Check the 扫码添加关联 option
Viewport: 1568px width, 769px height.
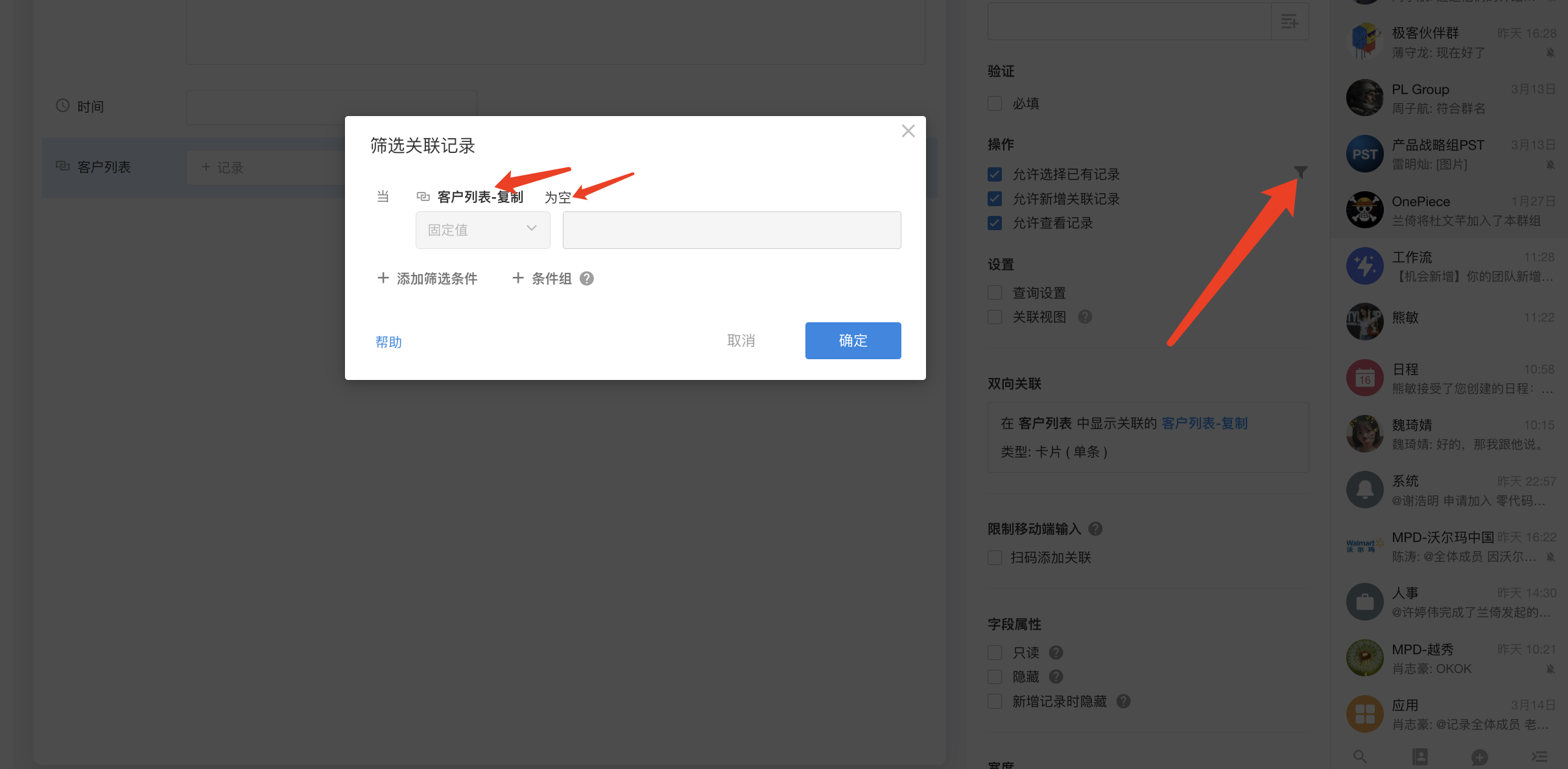[995, 557]
